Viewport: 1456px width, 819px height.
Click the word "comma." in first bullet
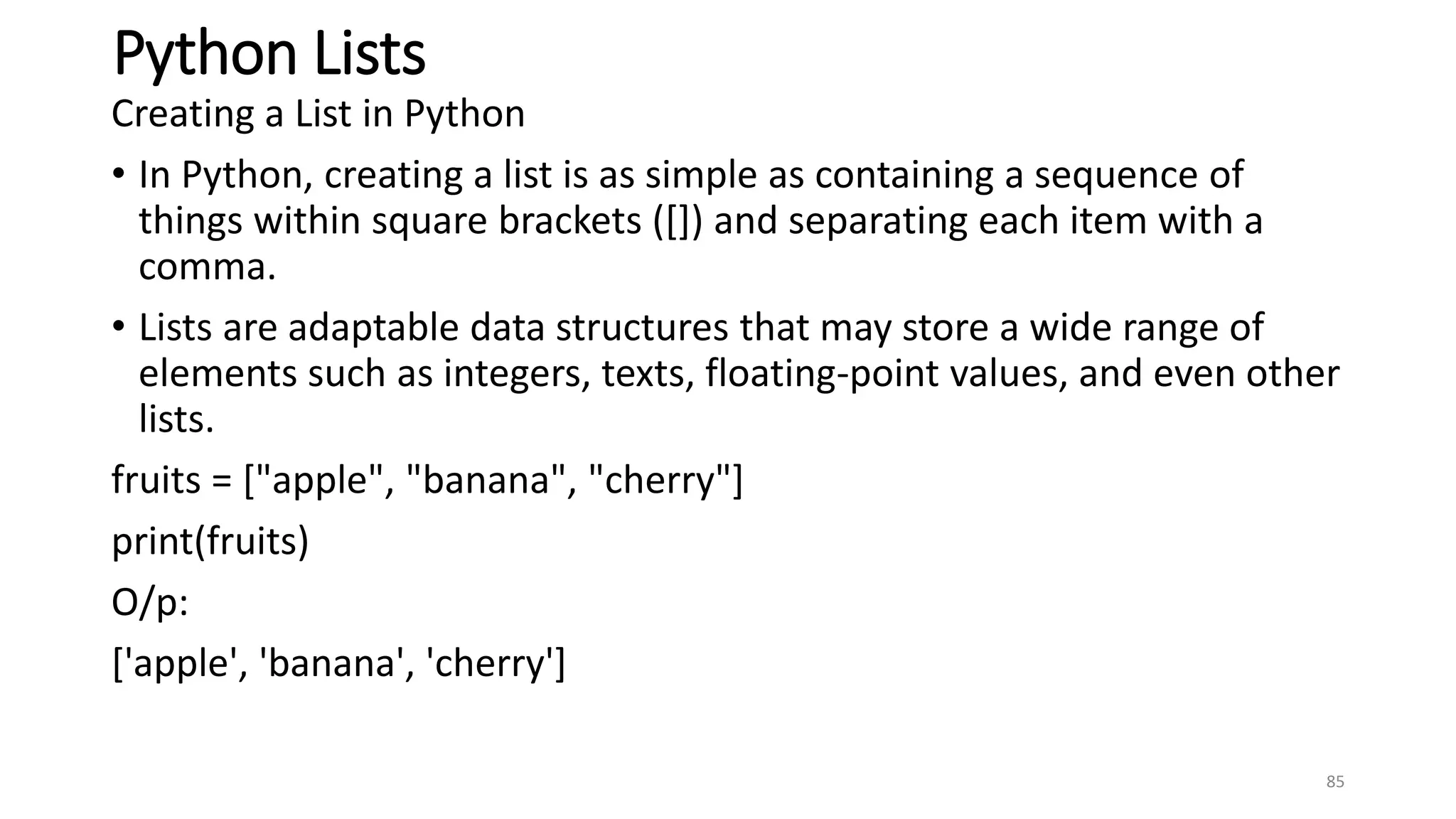pos(207,267)
